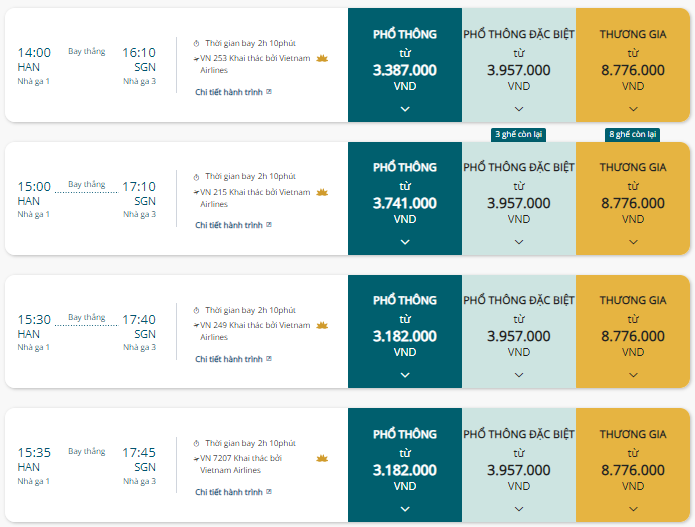
Task: Click the plane icon beside VN 215
Action: tap(196, 192)
